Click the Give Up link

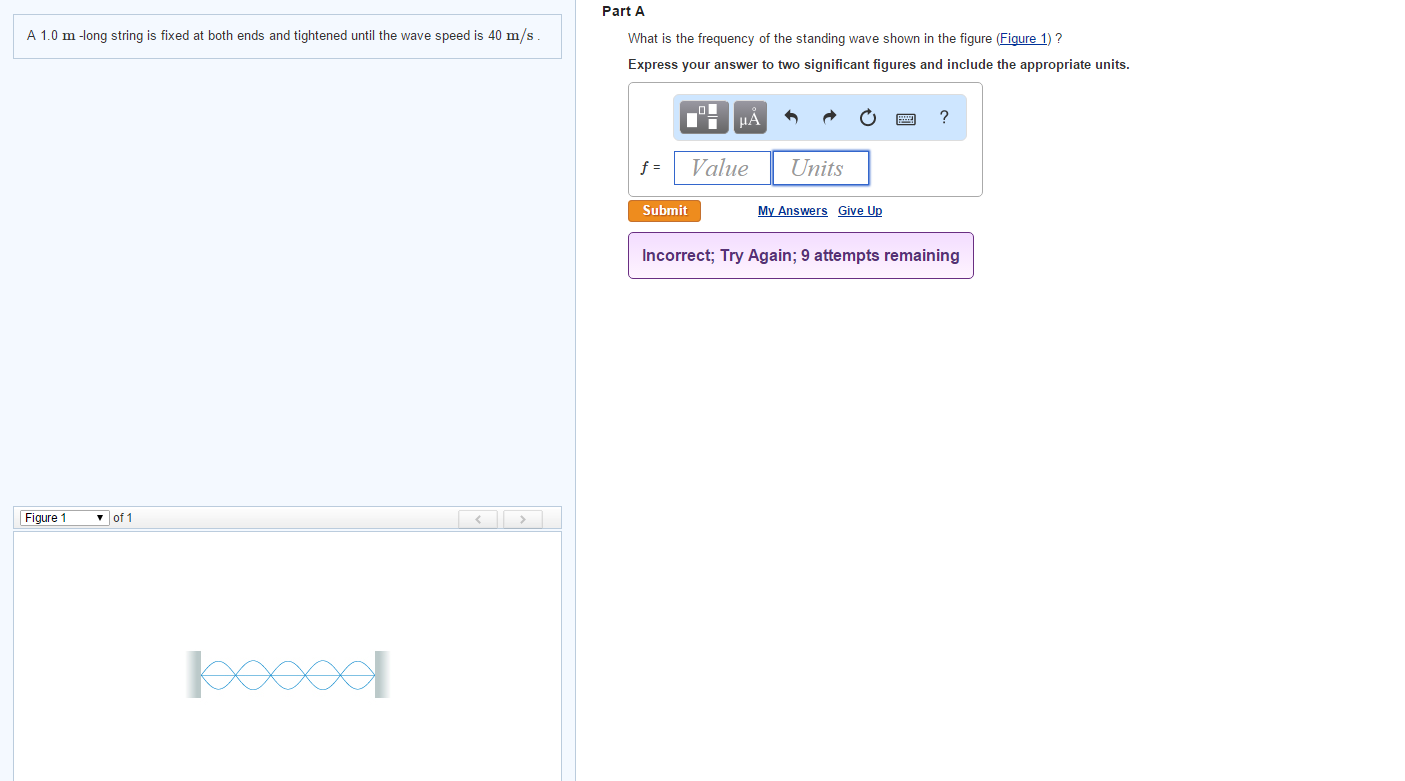[x=859, y=210]
